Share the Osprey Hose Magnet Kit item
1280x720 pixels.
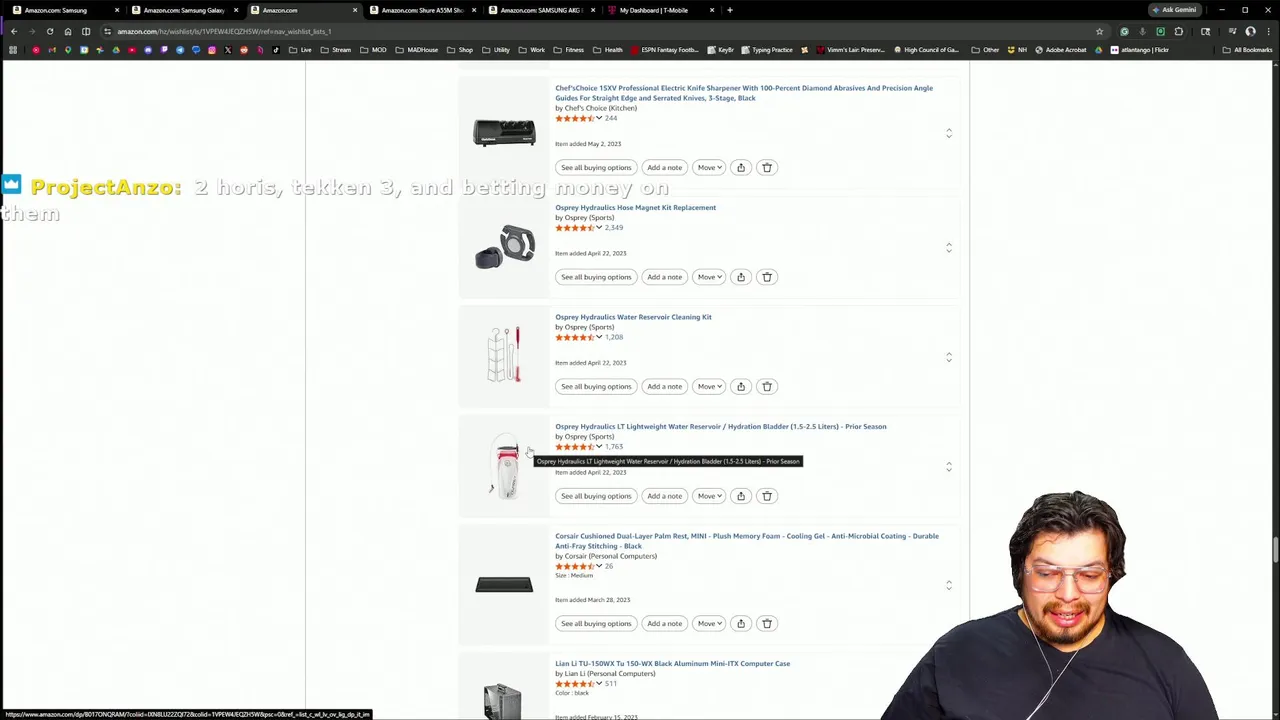tap(741, 277)
